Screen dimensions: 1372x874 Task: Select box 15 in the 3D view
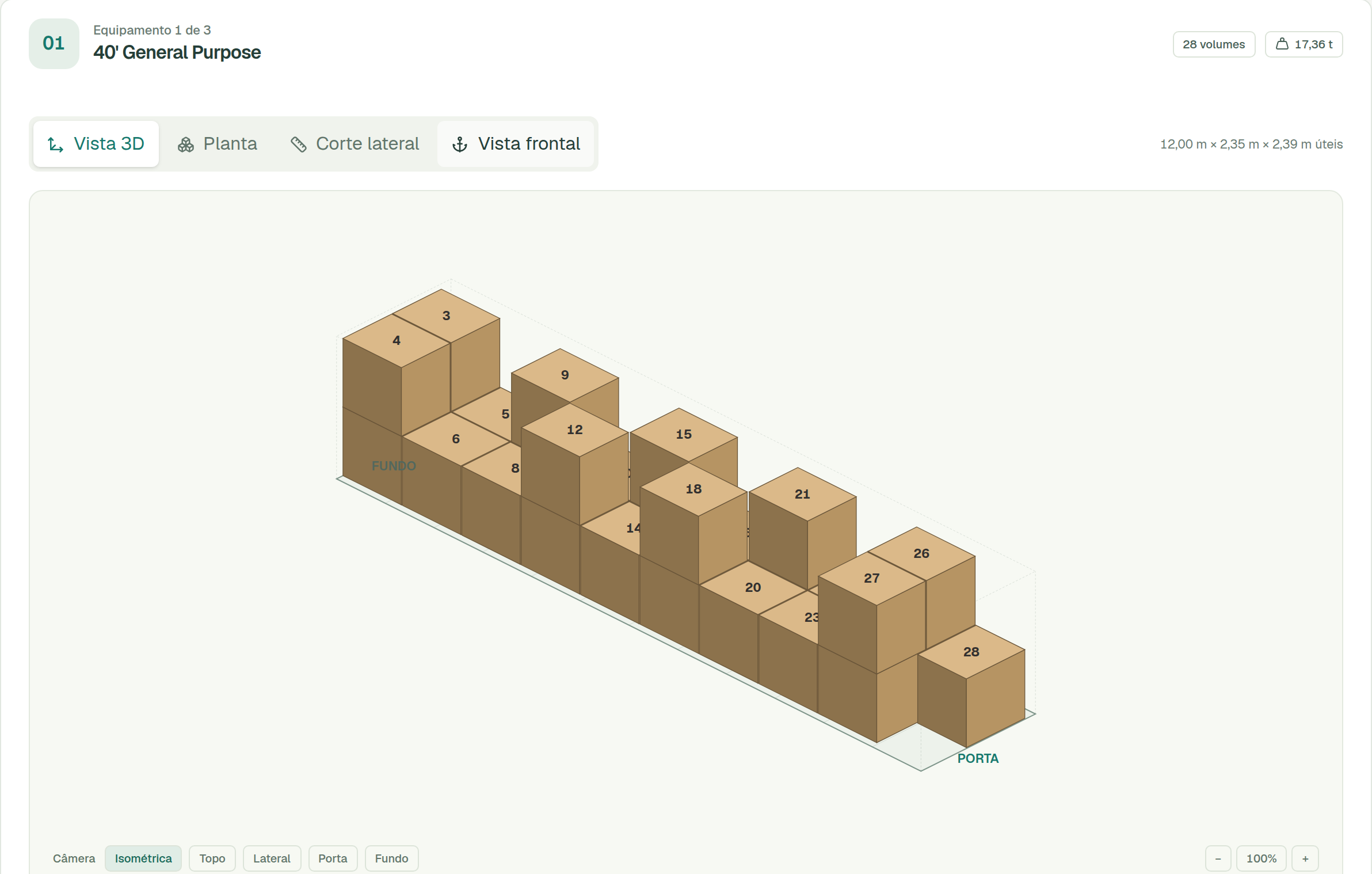[x=684, y=434]
